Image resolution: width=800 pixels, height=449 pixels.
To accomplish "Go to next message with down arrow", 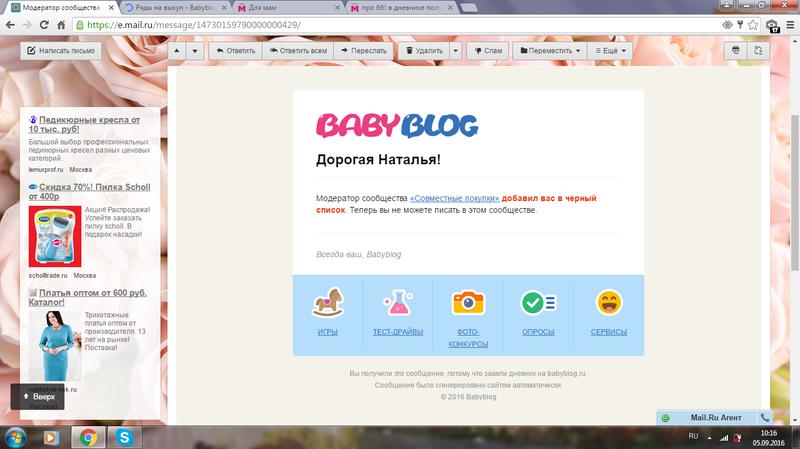I will point(194,49).
